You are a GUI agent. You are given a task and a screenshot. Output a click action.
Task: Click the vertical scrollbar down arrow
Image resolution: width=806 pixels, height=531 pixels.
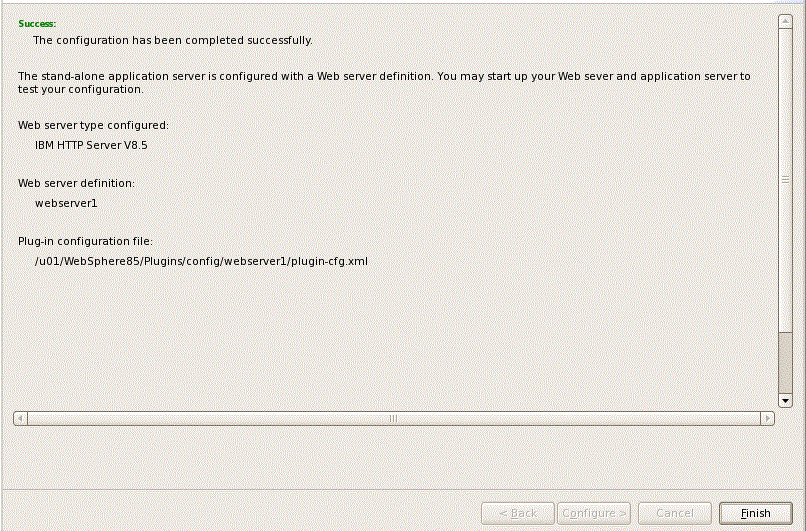coord(785,400)
